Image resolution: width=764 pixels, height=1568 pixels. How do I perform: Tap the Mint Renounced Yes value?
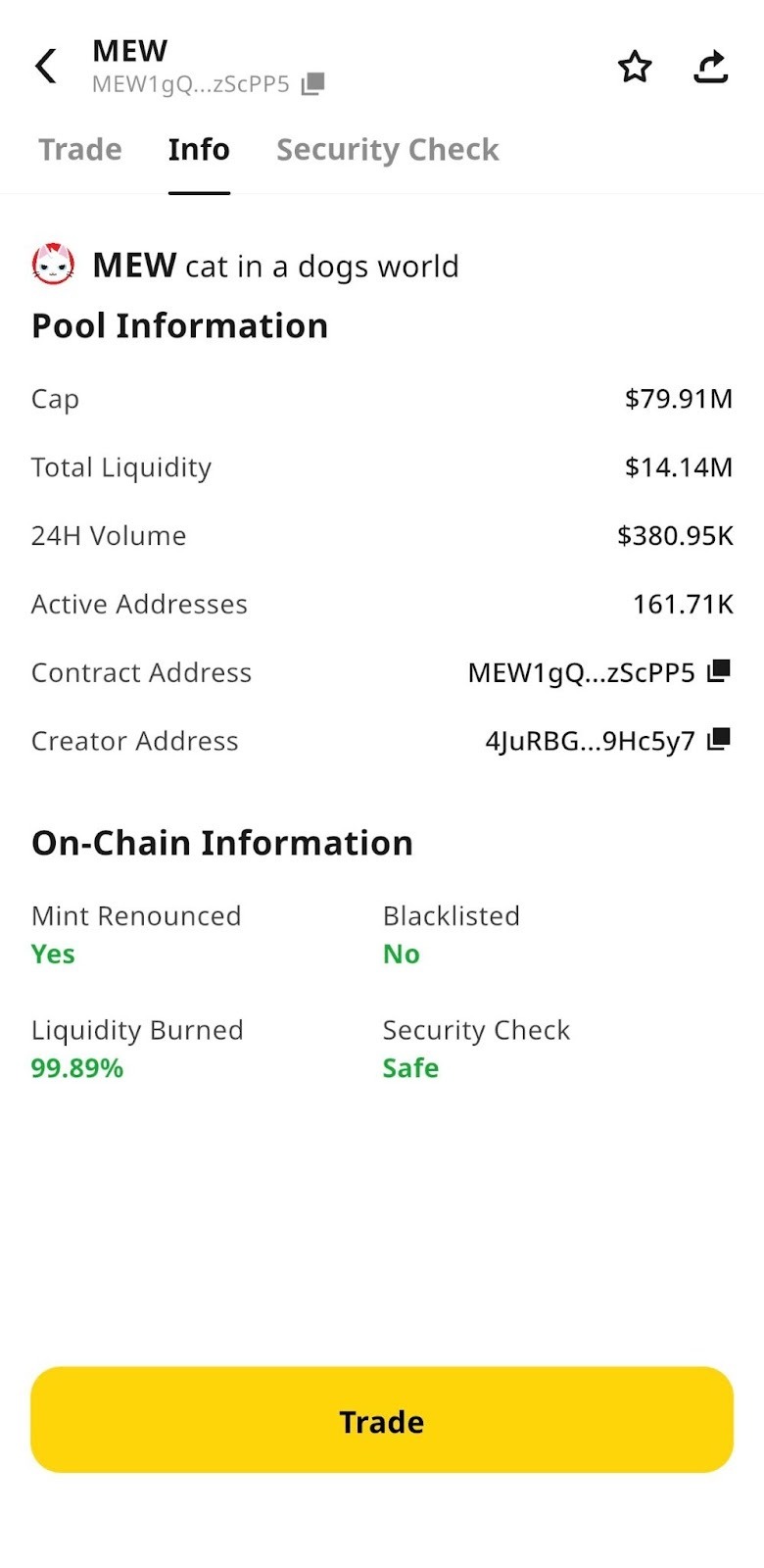[53, 955]
